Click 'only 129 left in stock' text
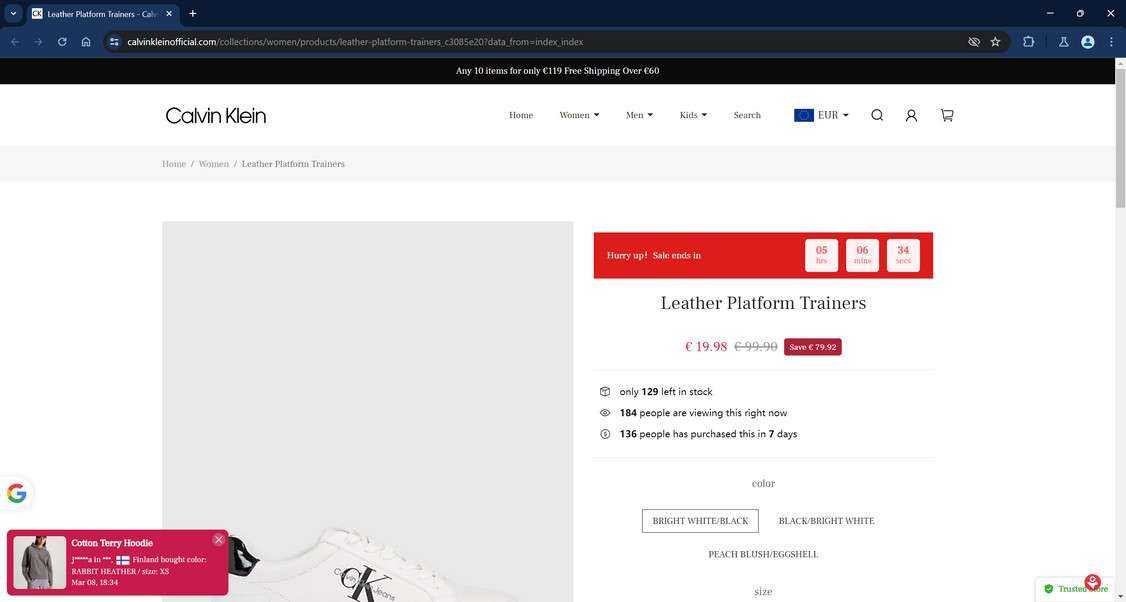The image size is (1126, 602). click(x=666, y=392)
